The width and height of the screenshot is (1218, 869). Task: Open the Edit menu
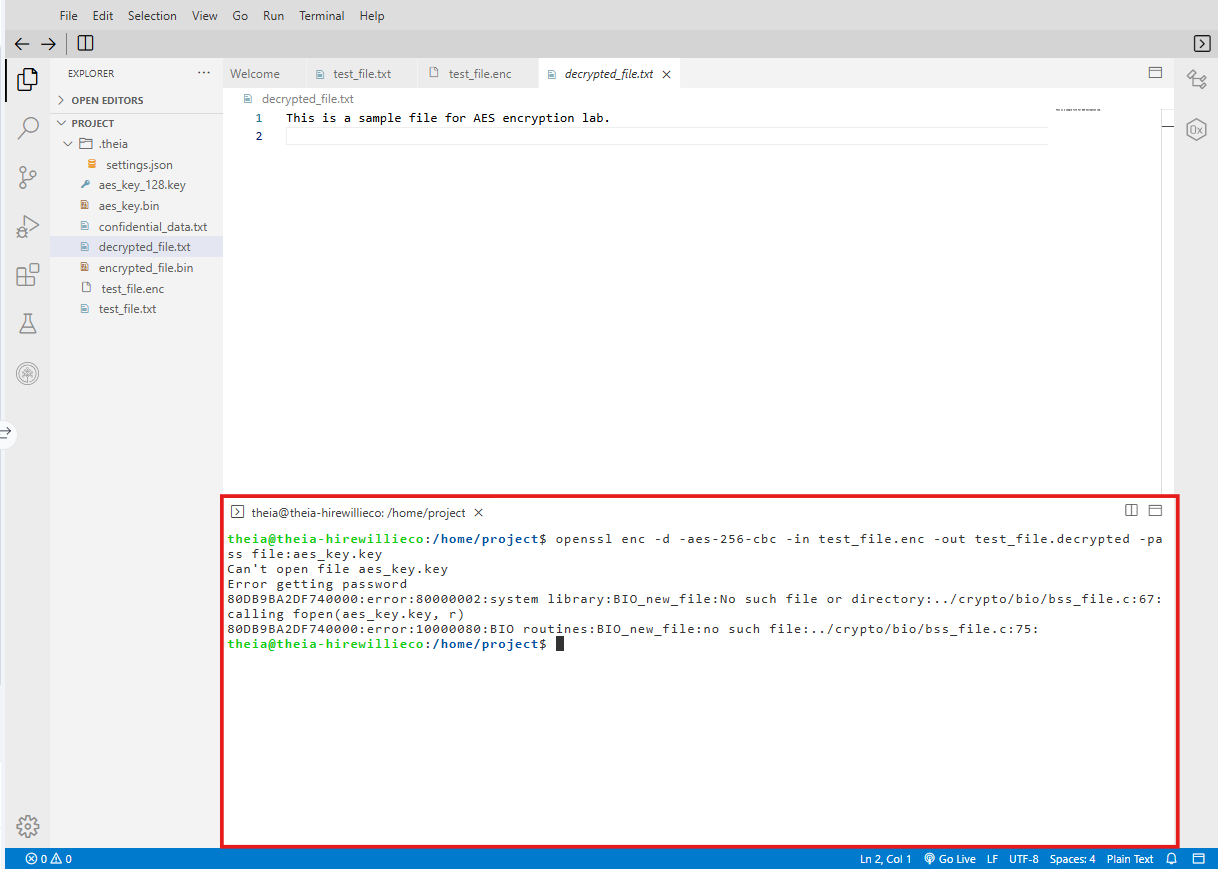point(103,16)
